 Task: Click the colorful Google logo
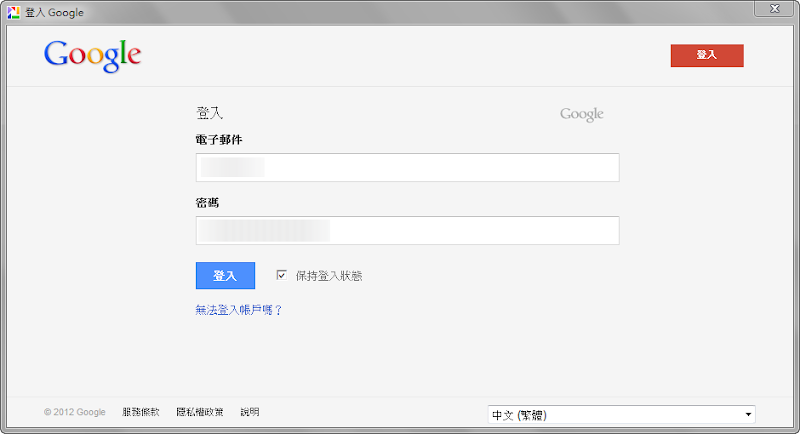coord(92,55)
